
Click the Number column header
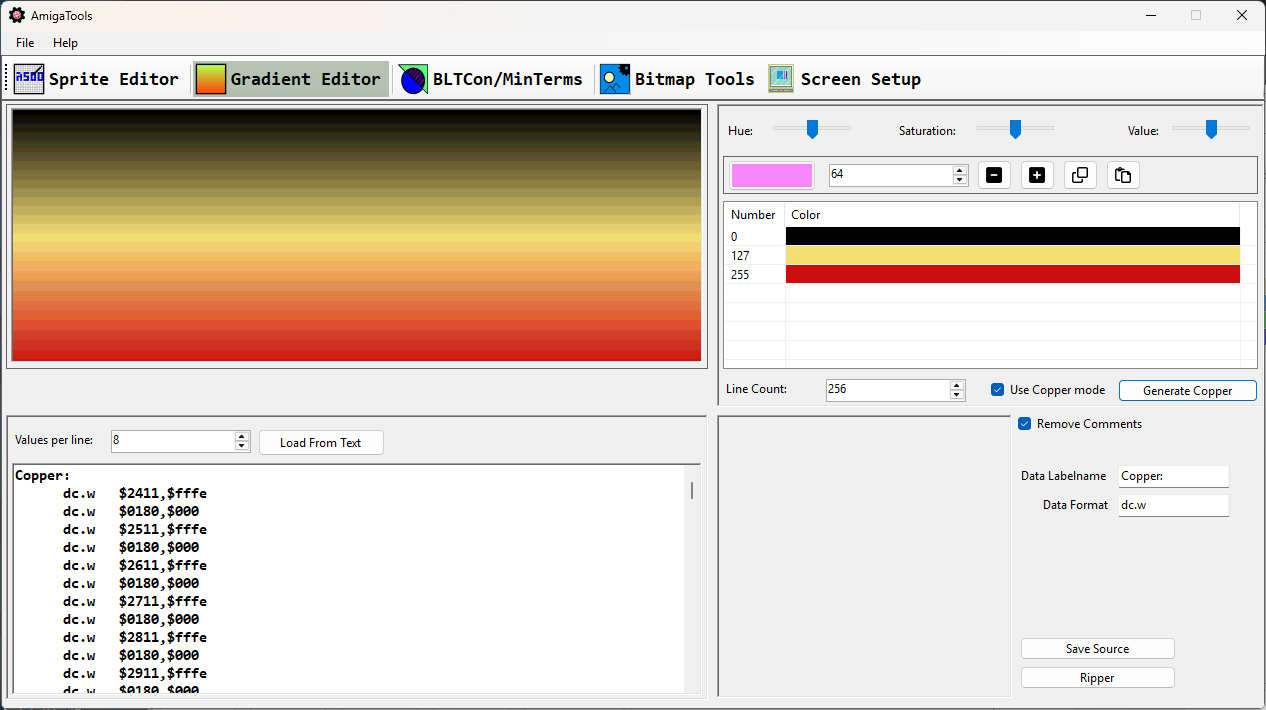[x=754, y=215]
